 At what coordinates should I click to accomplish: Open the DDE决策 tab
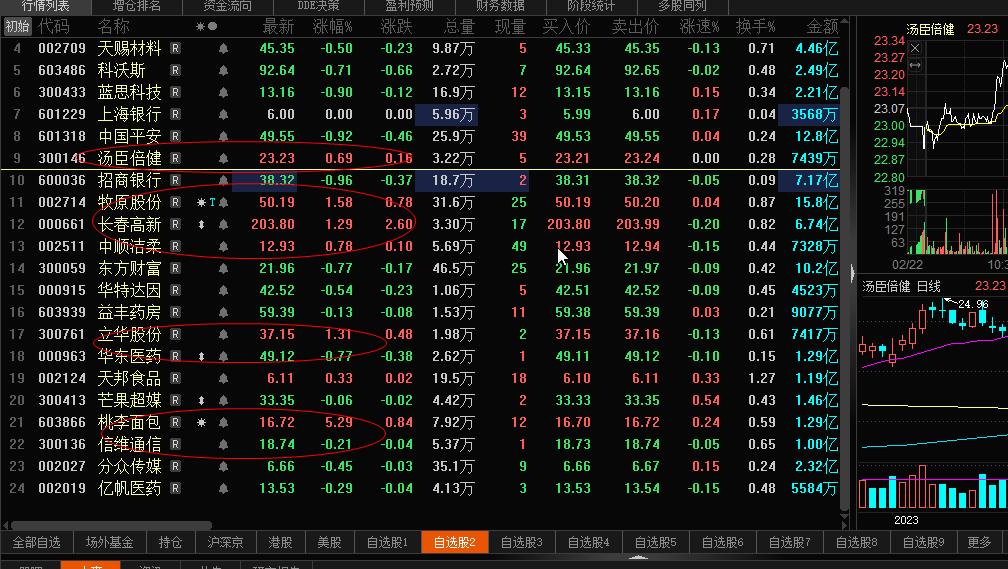(318, 6)
